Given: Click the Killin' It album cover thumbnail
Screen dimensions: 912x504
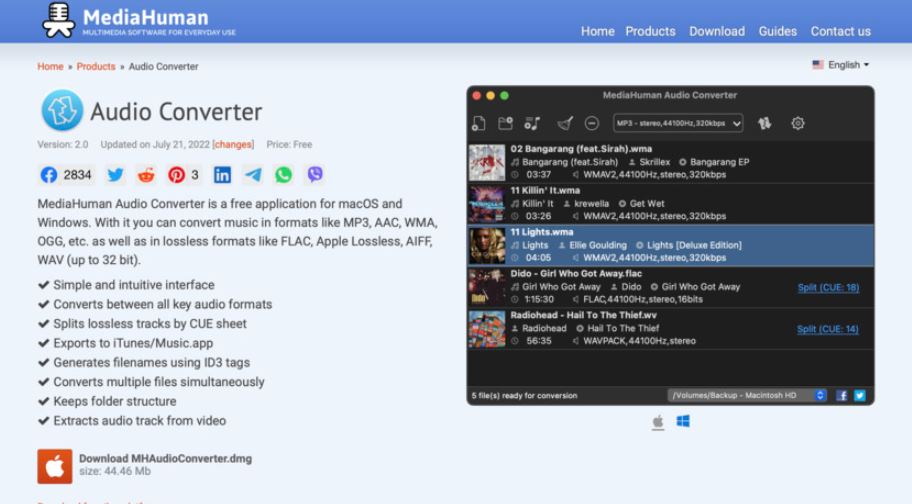Looking at the screenshot, I should (487, 204).
